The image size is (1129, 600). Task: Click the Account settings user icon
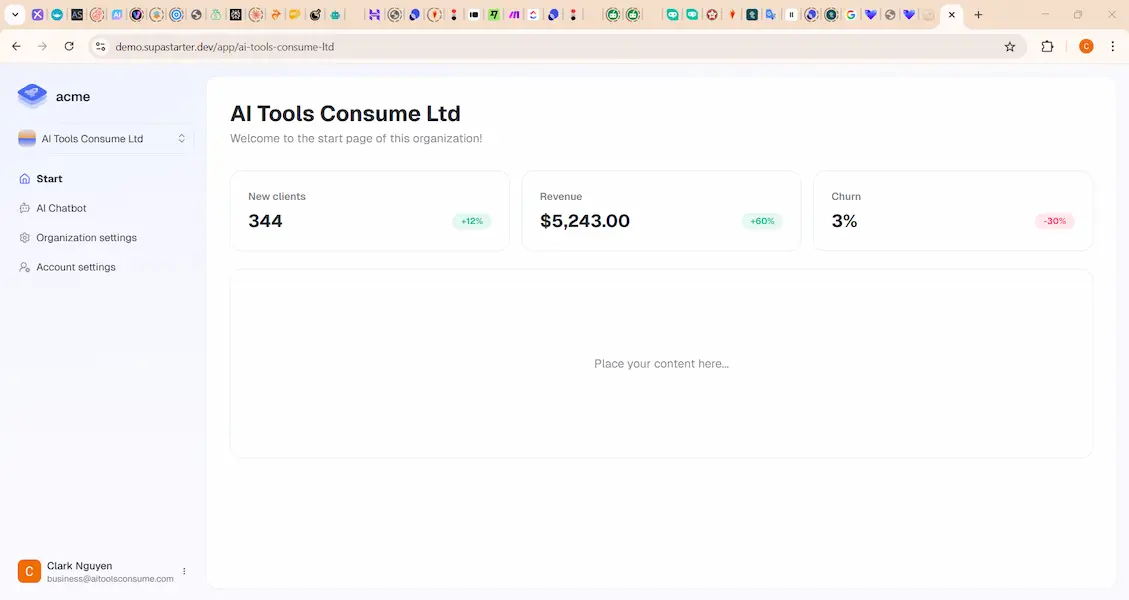coord(25,267)
